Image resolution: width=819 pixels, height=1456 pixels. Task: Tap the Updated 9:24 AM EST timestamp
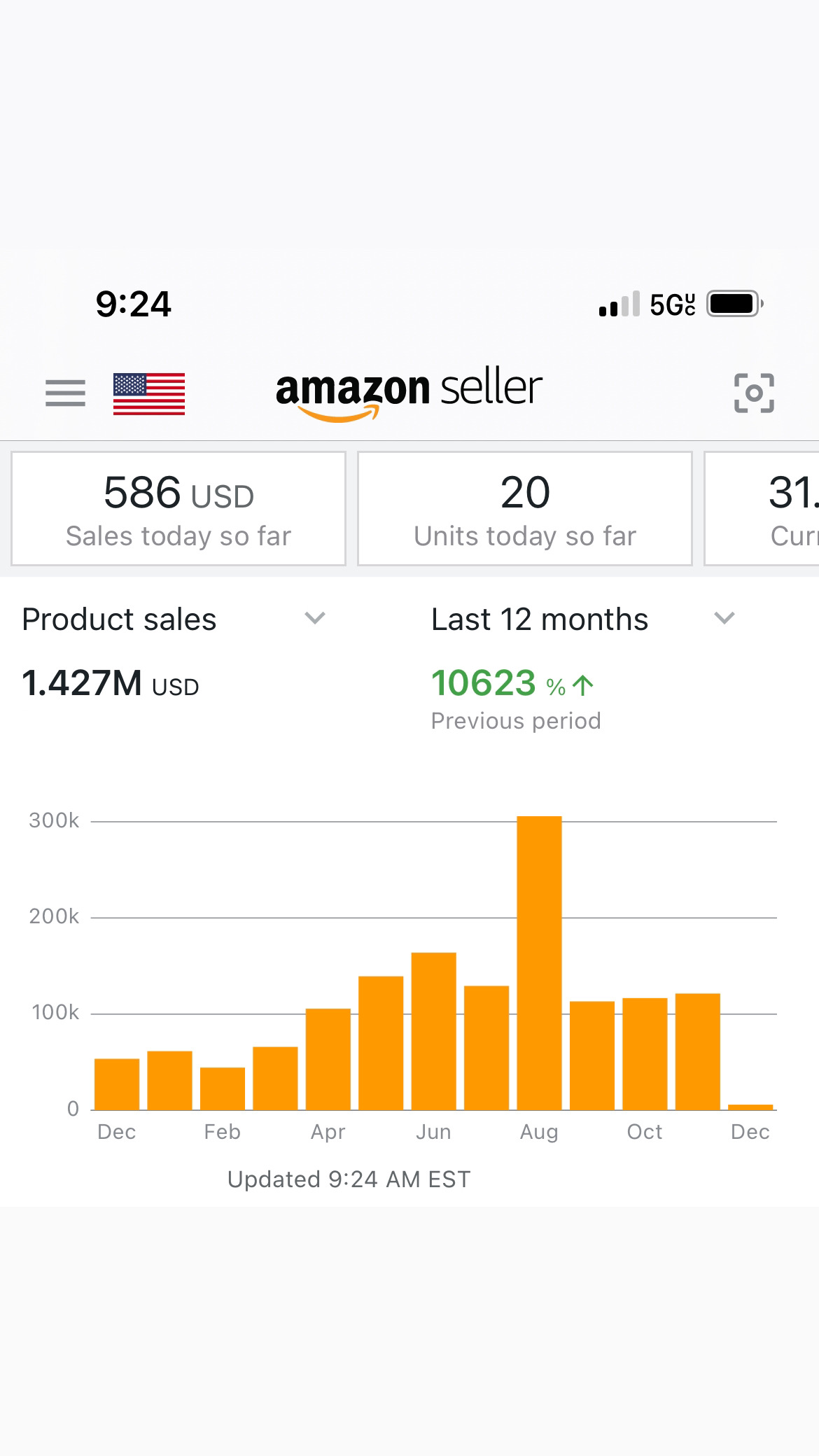pos(349,1179)
